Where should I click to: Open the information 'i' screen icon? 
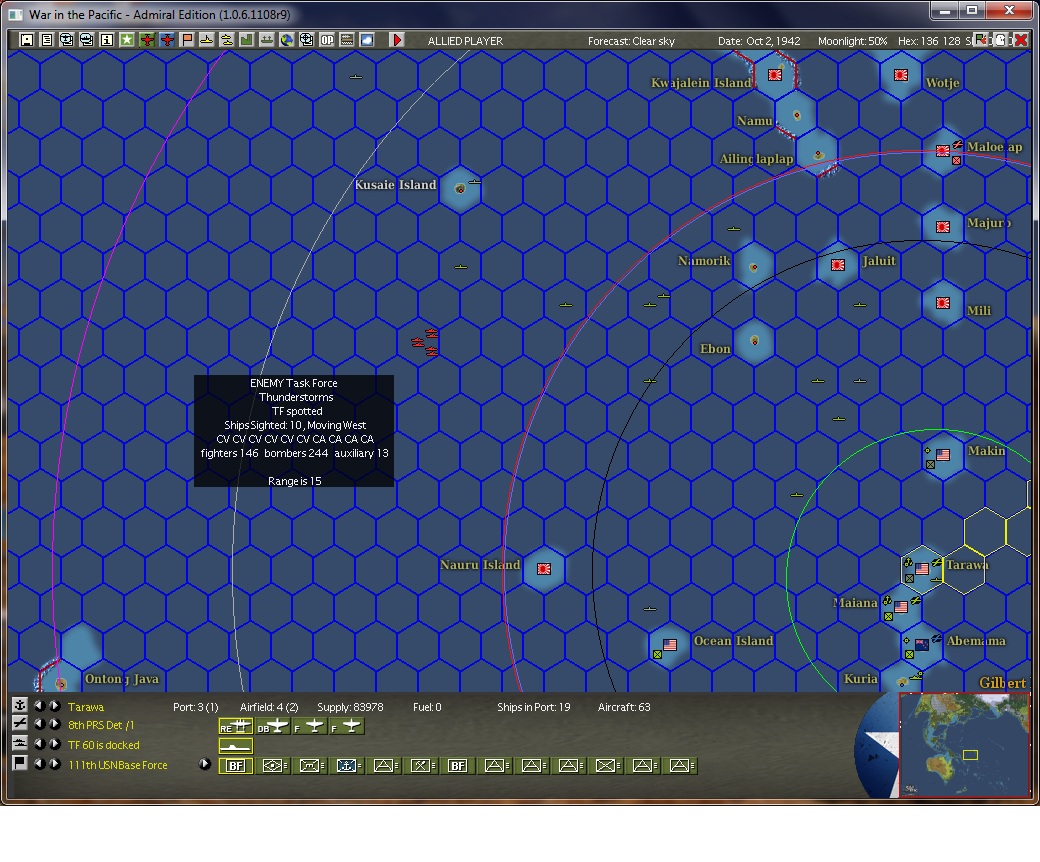(106, 40)
